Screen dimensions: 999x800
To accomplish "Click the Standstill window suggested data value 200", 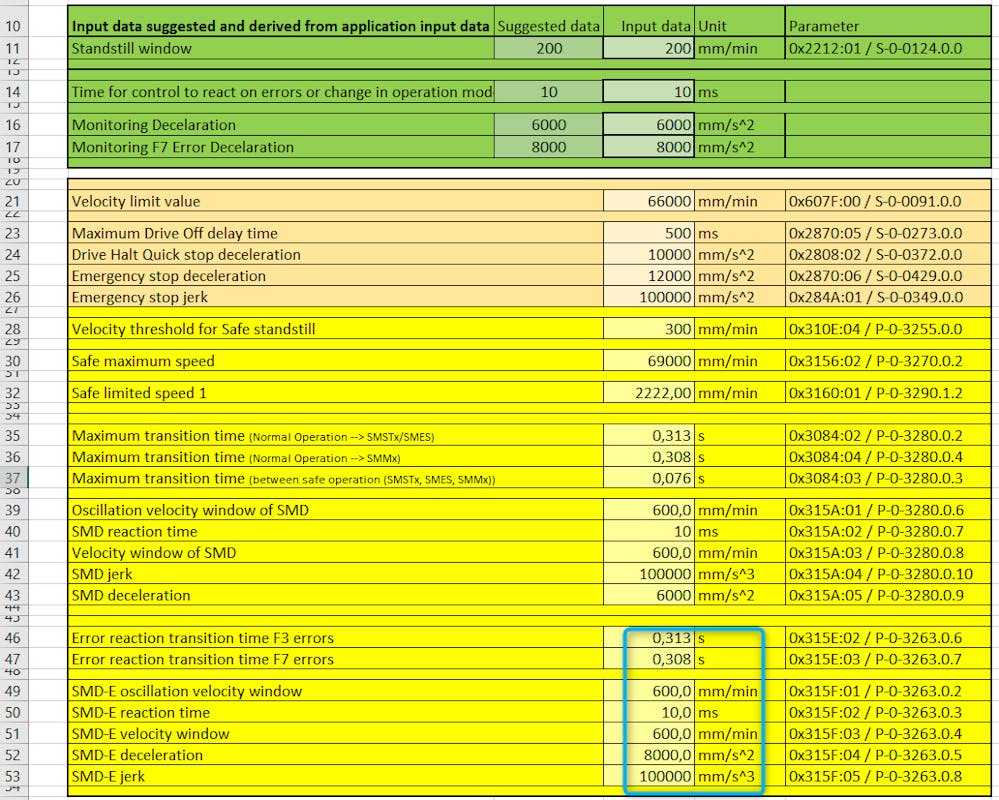I will 549,48.
